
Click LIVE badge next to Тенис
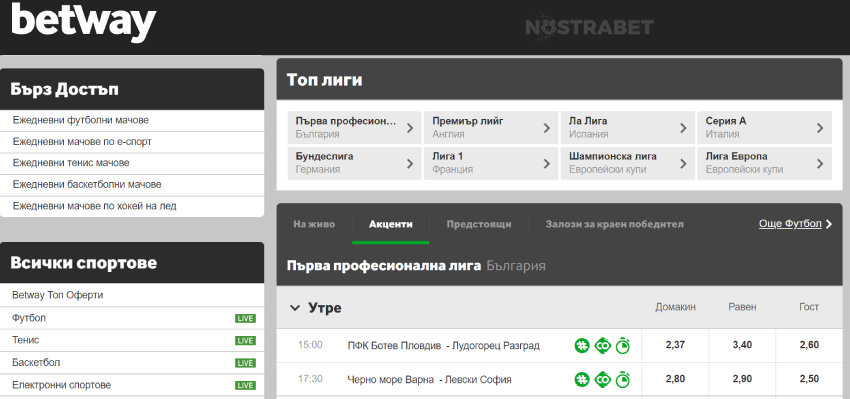tap(245, 340)
